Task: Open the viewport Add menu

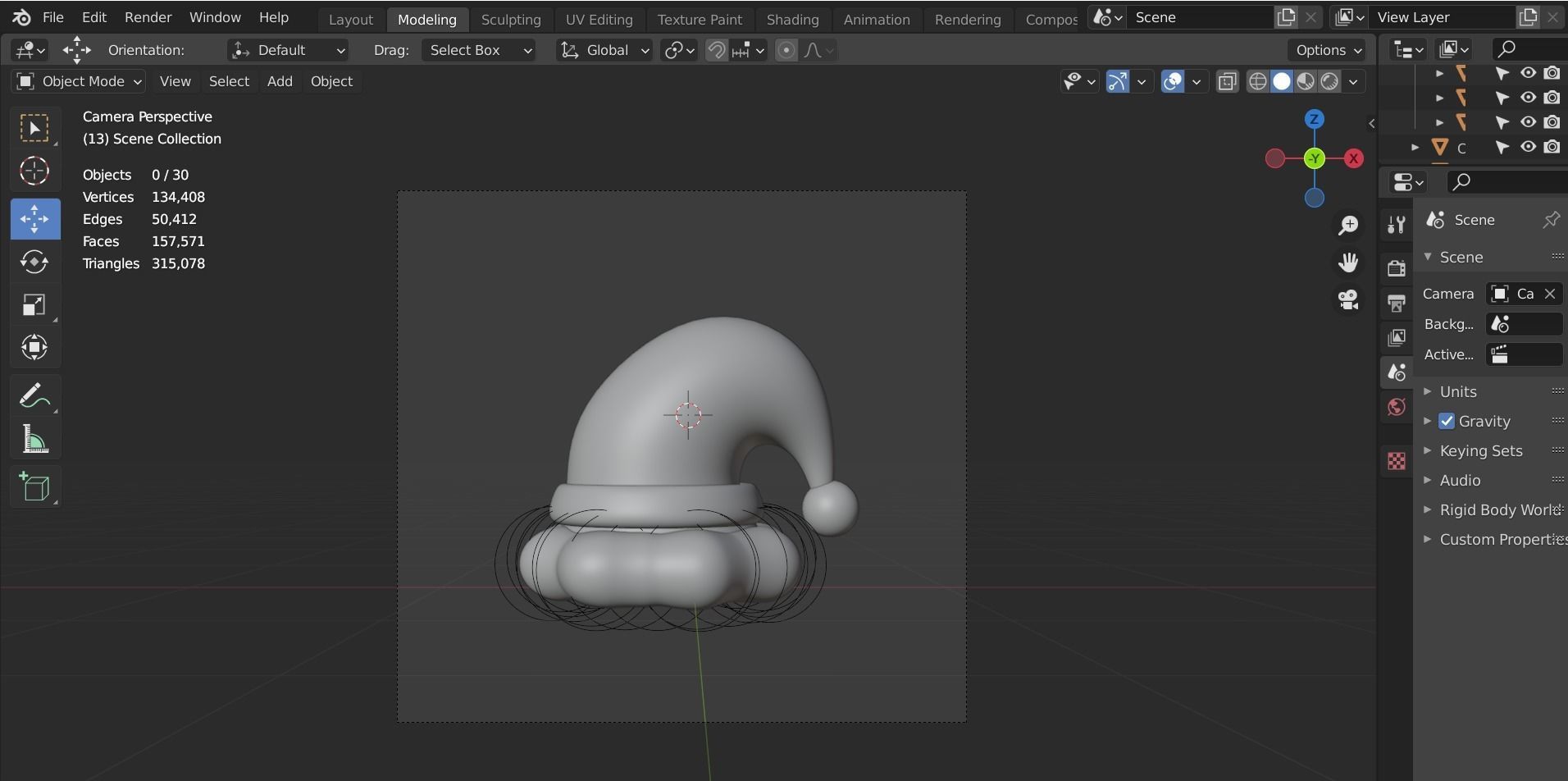Action: tap(280, 81)
